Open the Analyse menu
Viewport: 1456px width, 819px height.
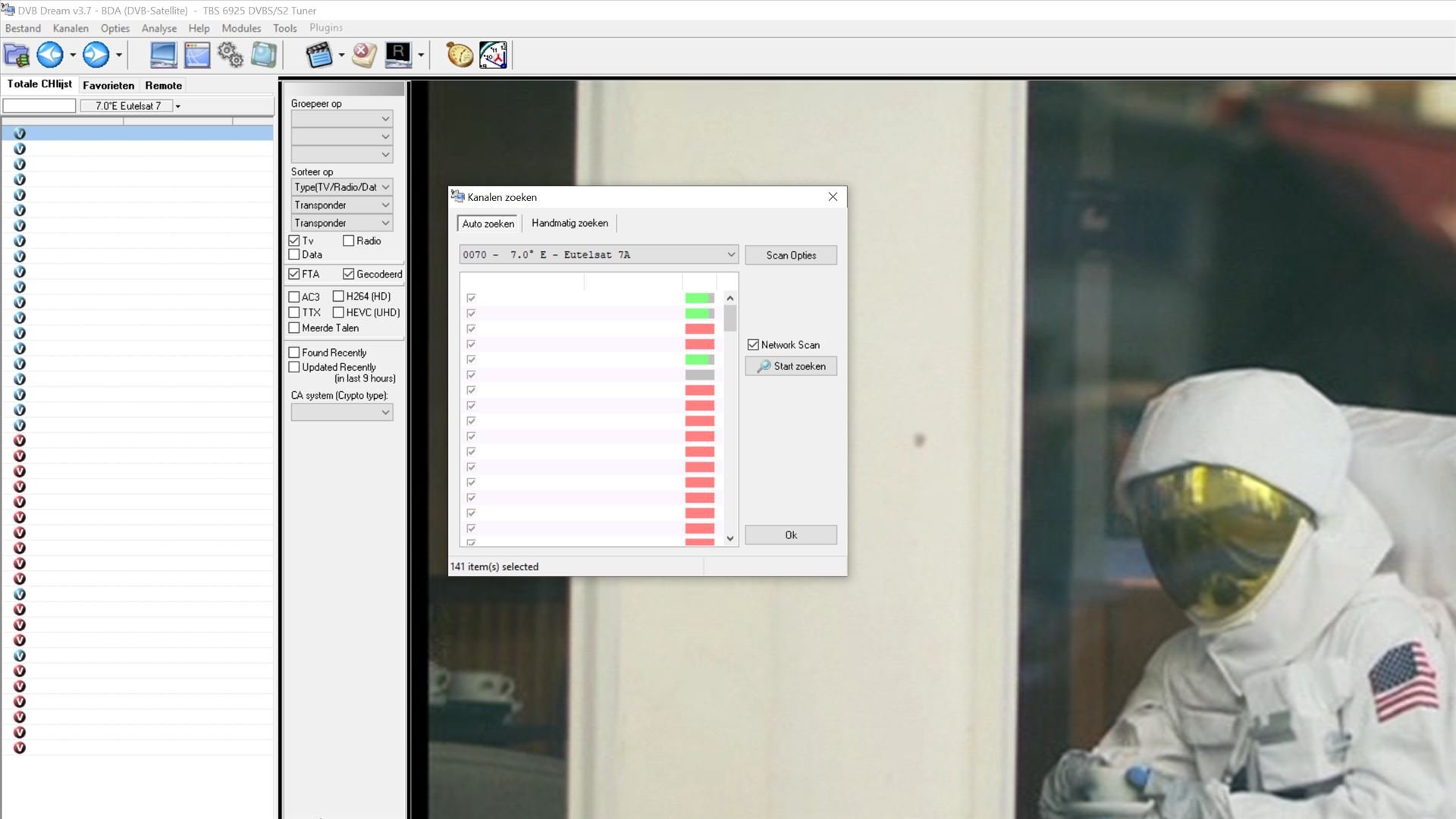(158, 28)
